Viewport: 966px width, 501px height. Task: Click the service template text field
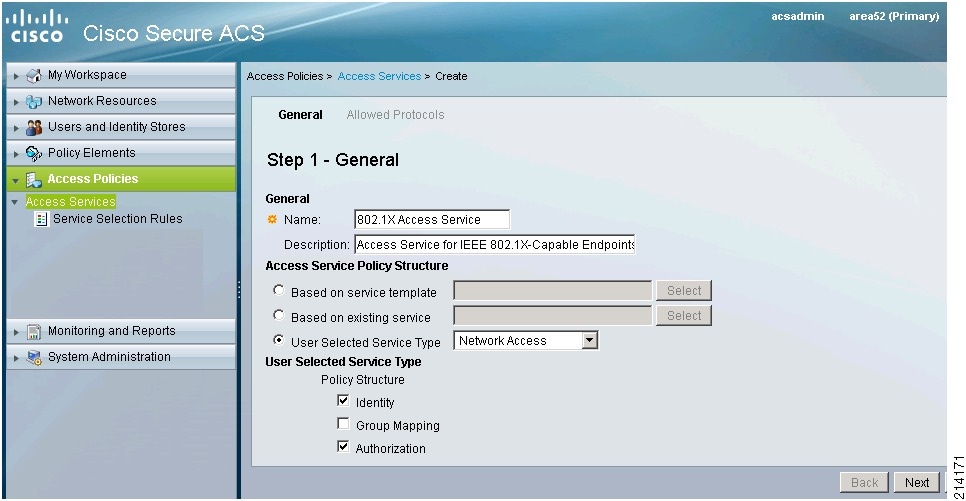[553, 290]
